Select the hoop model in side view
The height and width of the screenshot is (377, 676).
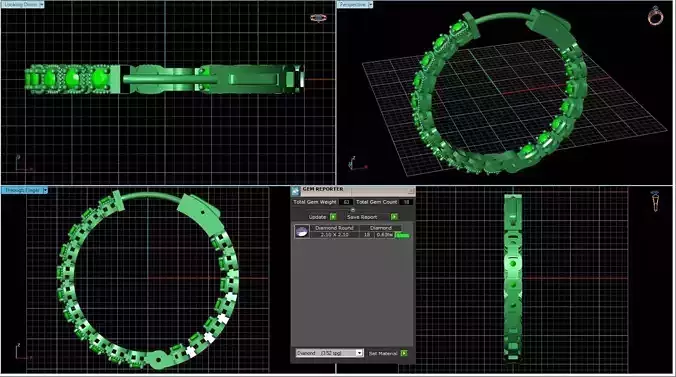pyautogui.click(x=513, y=278)
